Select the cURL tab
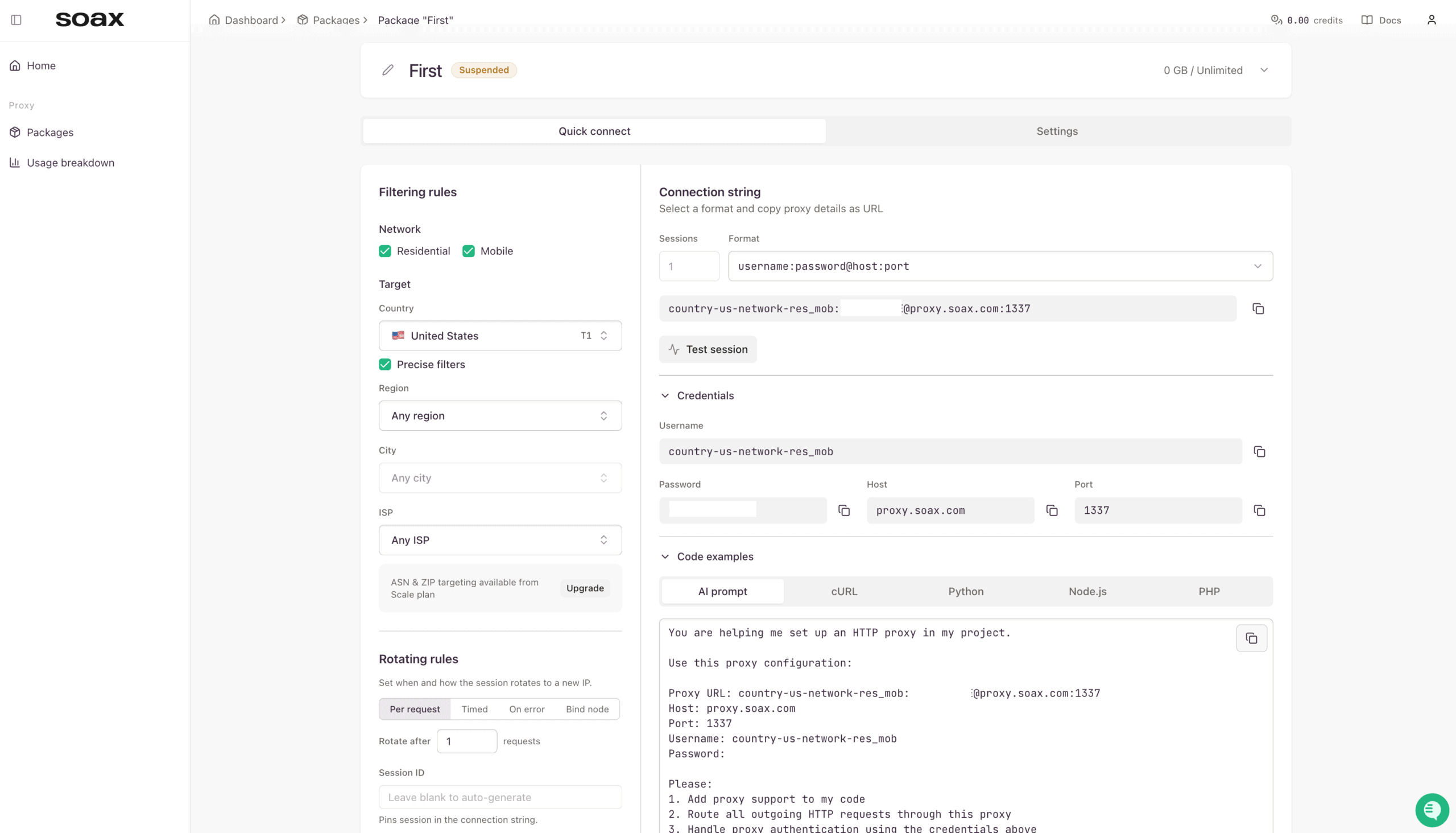1456x833 pixels. [x=844, y=592]
